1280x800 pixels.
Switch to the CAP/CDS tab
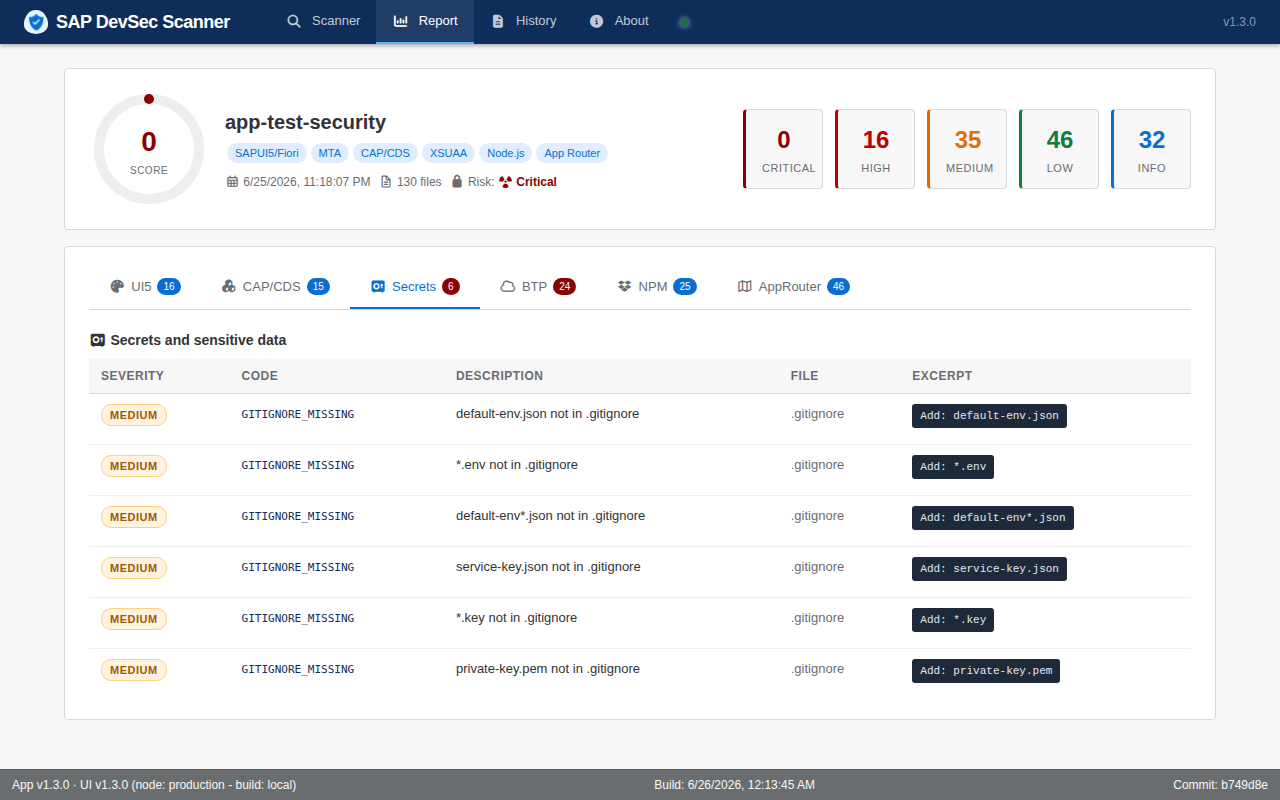click(x=275, y=287)
